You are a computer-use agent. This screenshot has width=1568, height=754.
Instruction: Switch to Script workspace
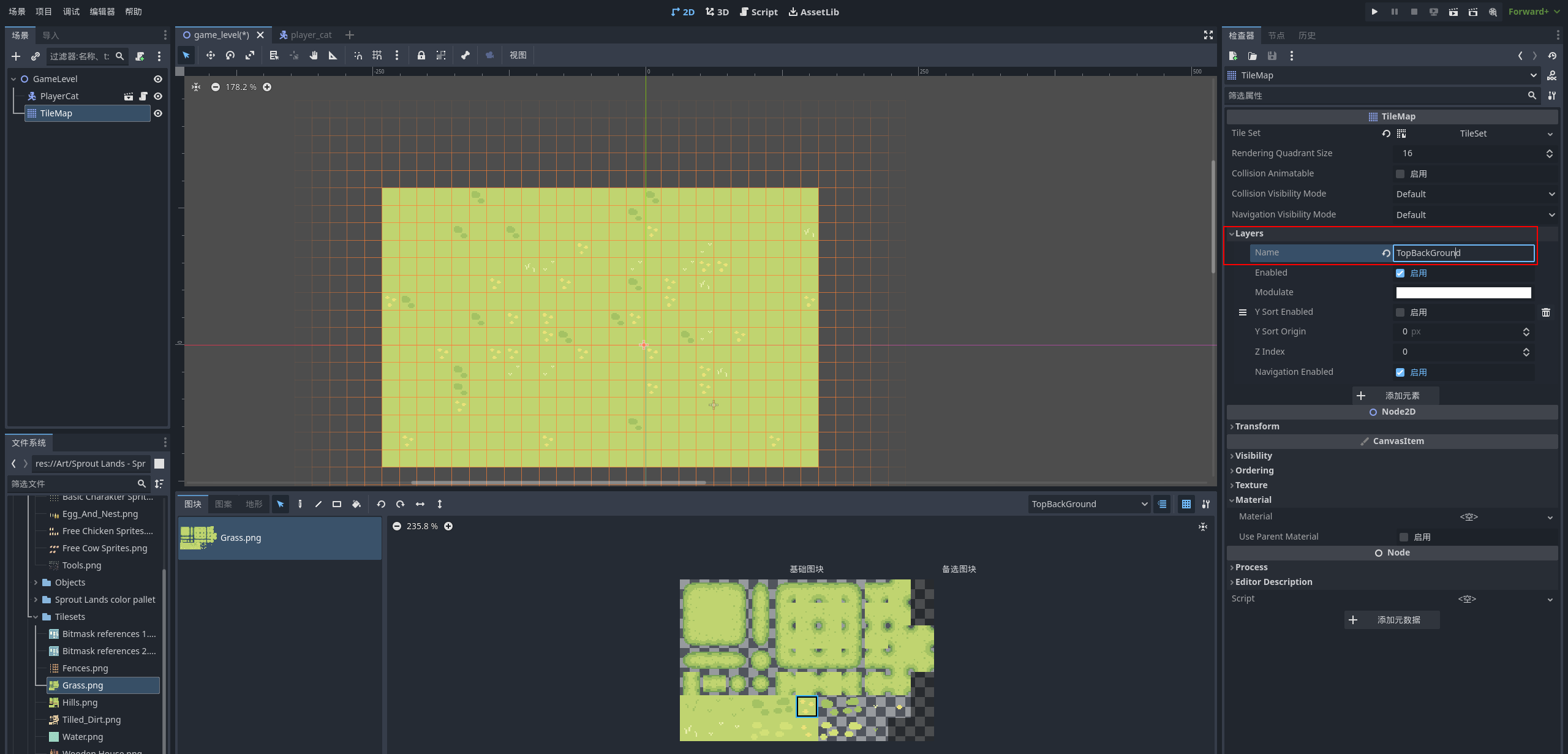coord(758,12)
